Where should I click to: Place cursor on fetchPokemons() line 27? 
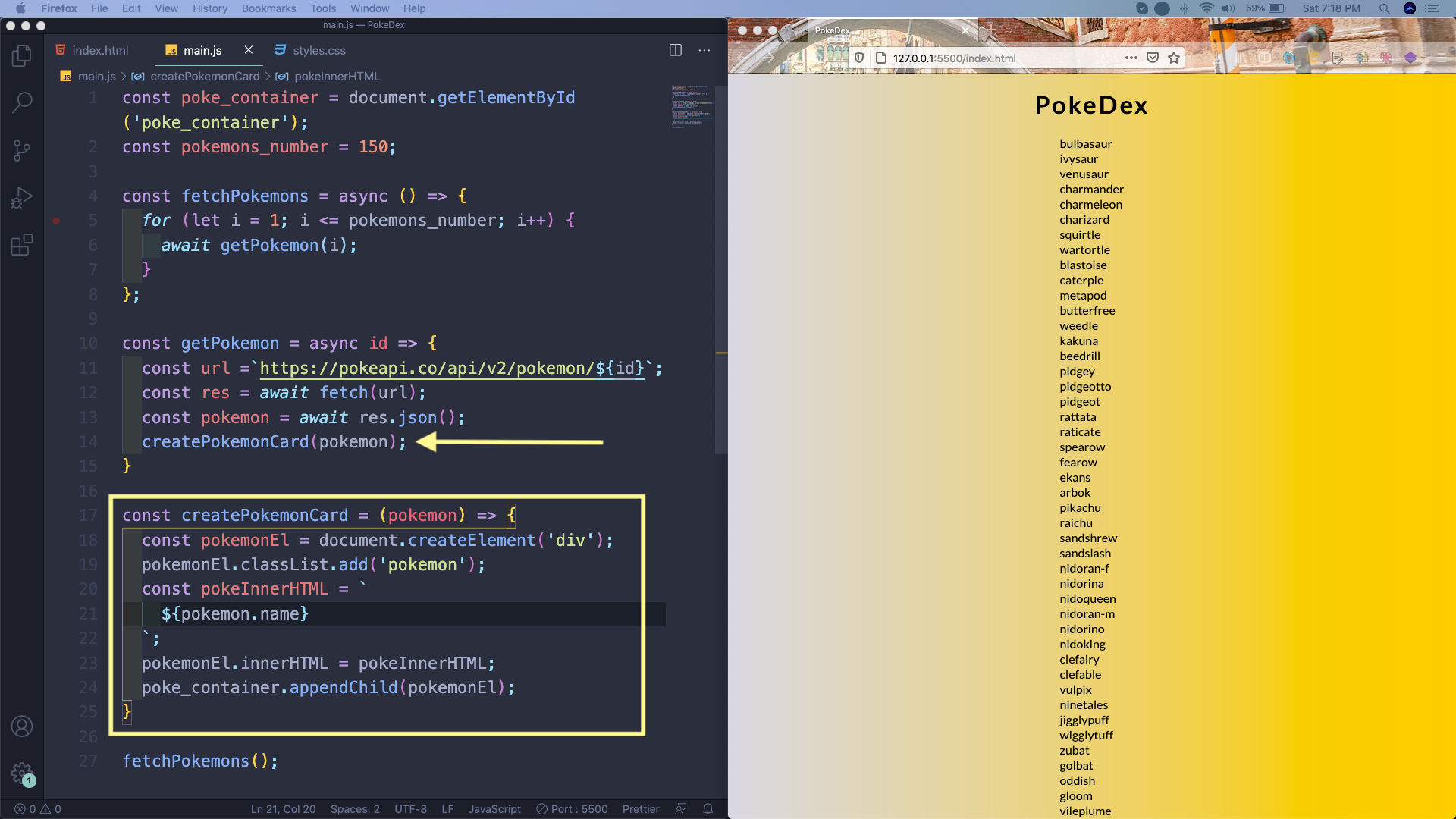(x=200, y=761)
